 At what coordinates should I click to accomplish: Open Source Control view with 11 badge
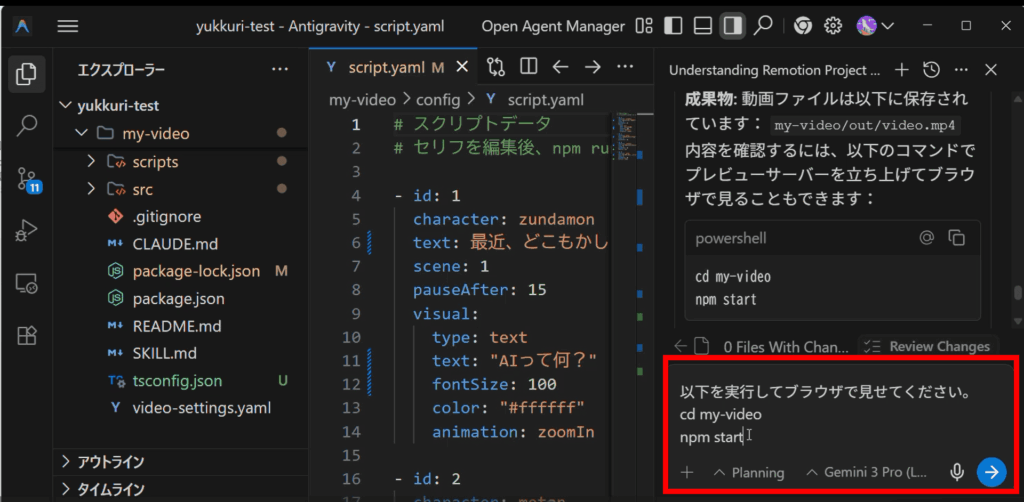pyautogui.click(x=27, y=180)
